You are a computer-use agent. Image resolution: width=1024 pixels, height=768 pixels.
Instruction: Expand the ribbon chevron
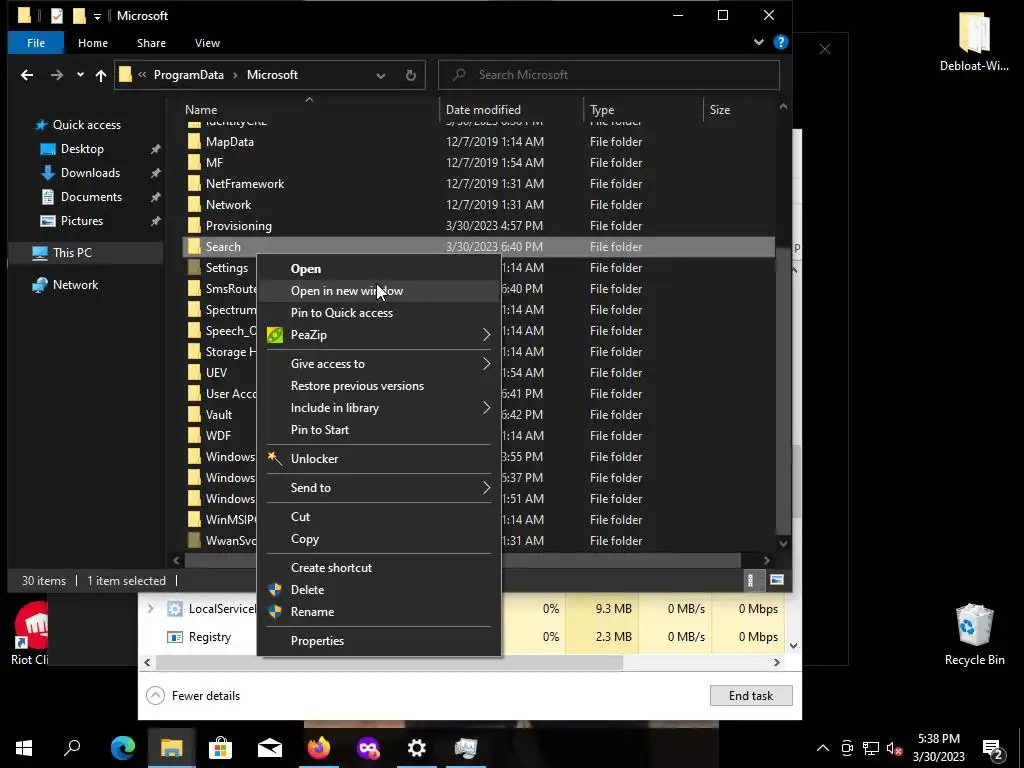(x=759, y=42)
